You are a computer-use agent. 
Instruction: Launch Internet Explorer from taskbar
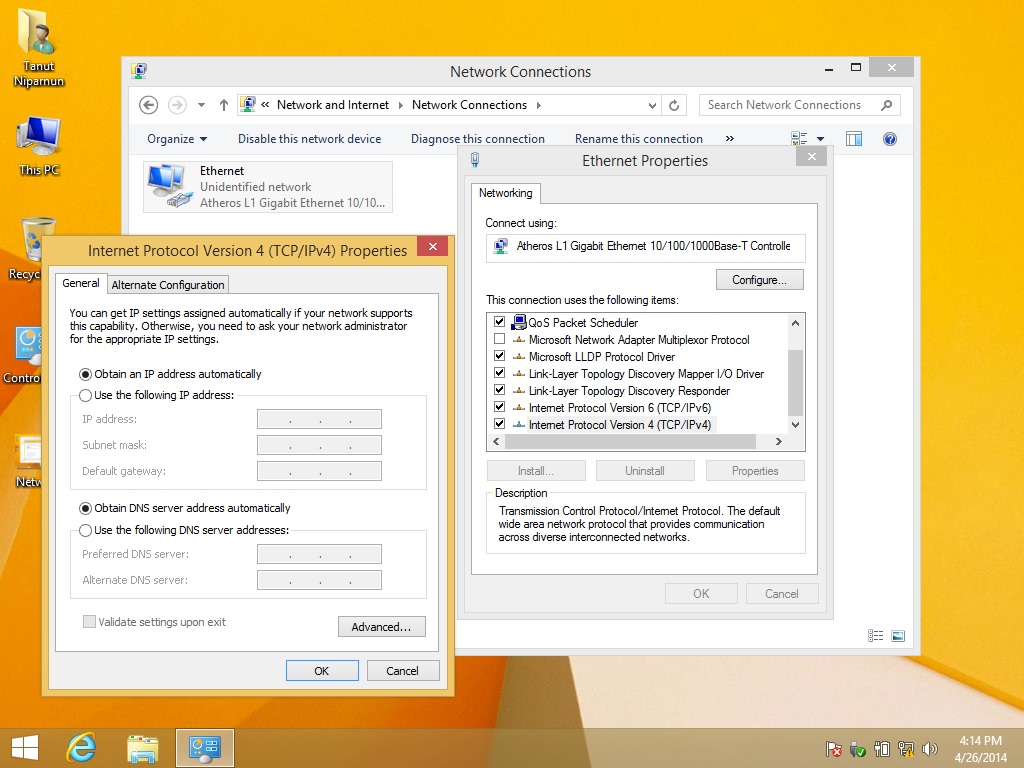click(82, 748)
